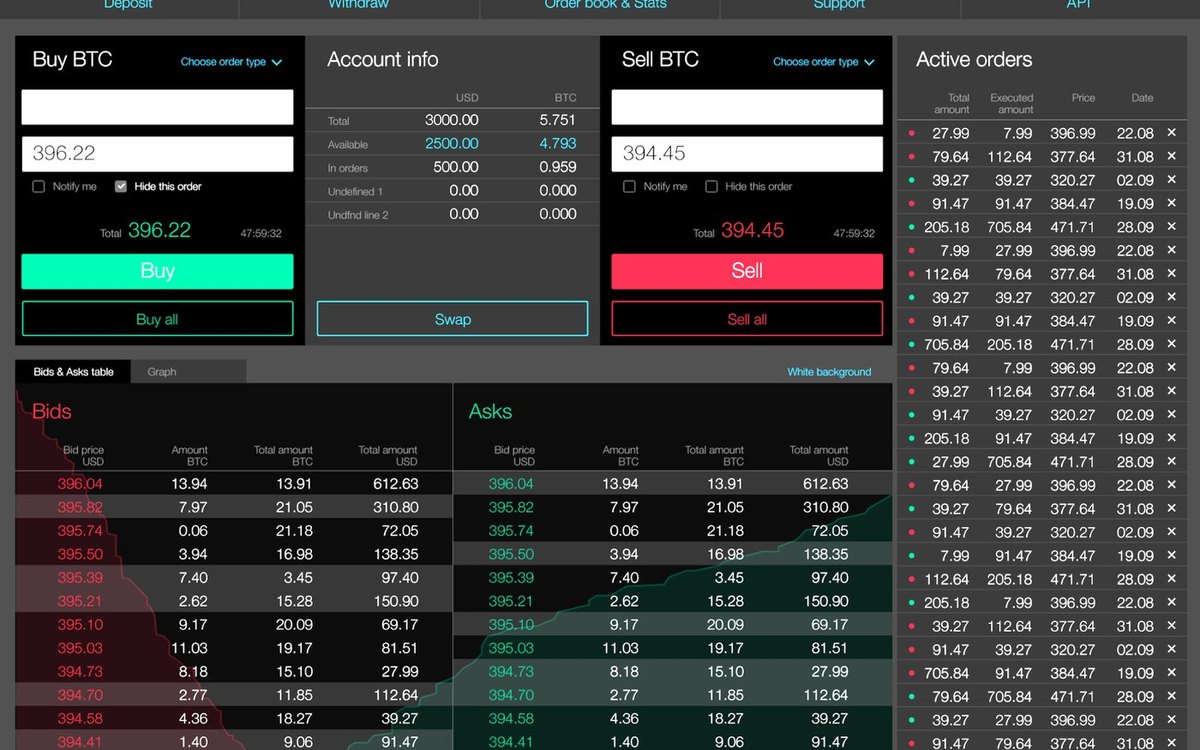Uncheck Hide this order in Buy BTC
The width and height of the screenshot is (1200, 750).
pos(121,186)
